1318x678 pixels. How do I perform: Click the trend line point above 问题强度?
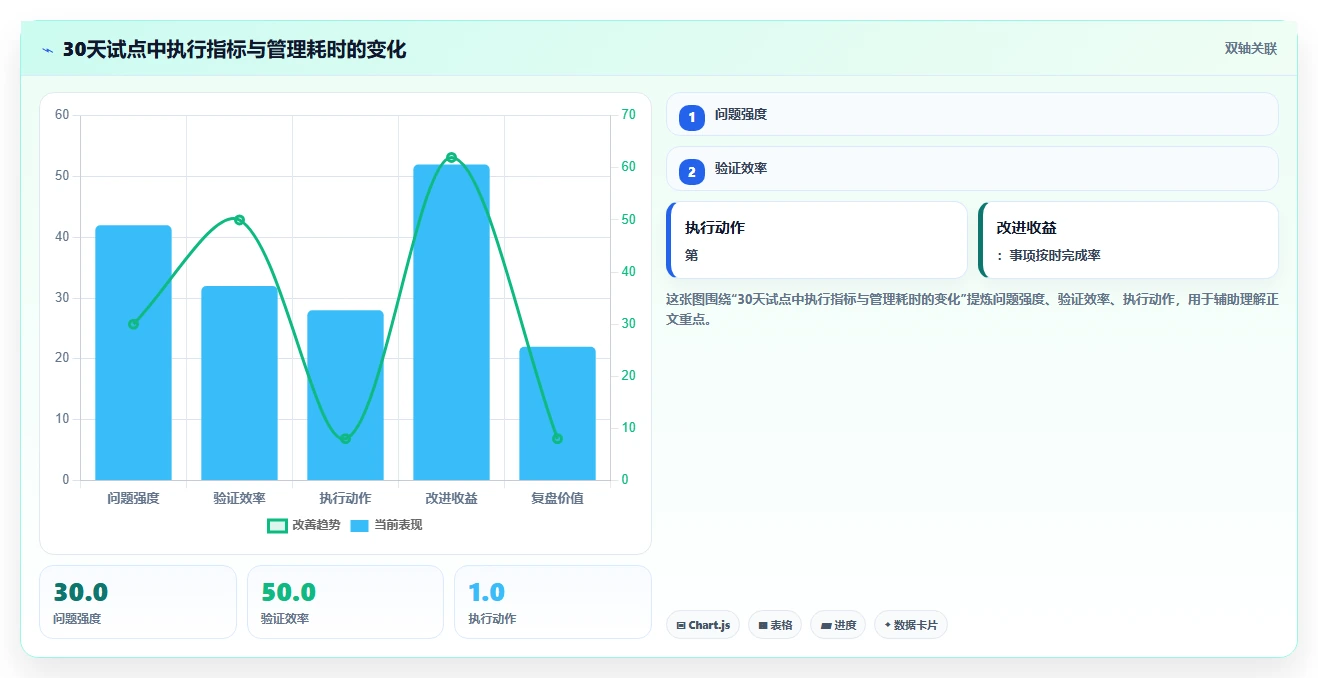133,324
